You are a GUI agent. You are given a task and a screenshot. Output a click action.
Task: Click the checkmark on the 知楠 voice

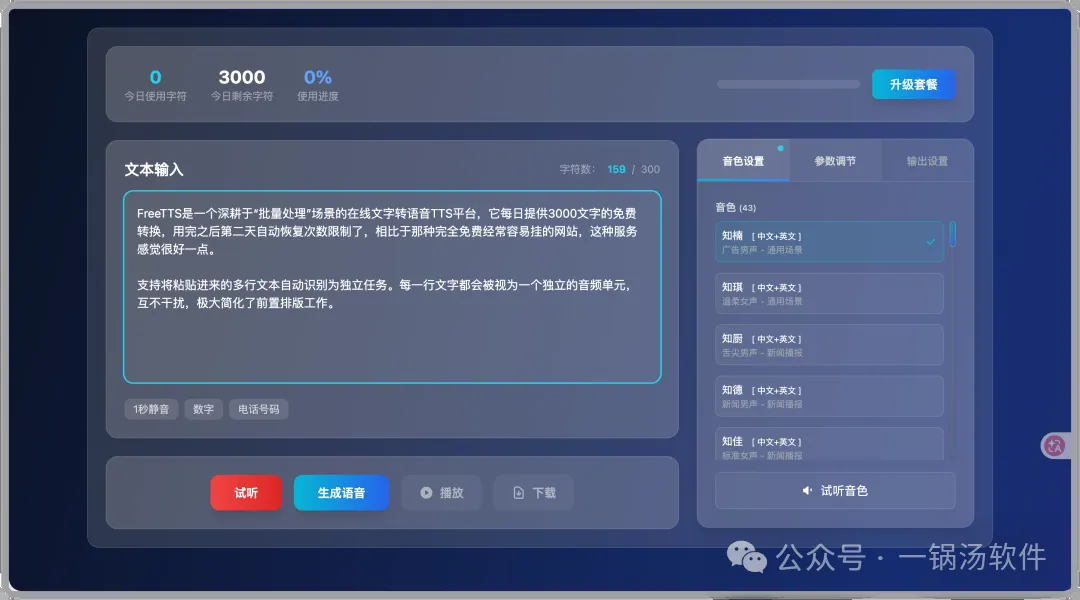click(931, 242)
